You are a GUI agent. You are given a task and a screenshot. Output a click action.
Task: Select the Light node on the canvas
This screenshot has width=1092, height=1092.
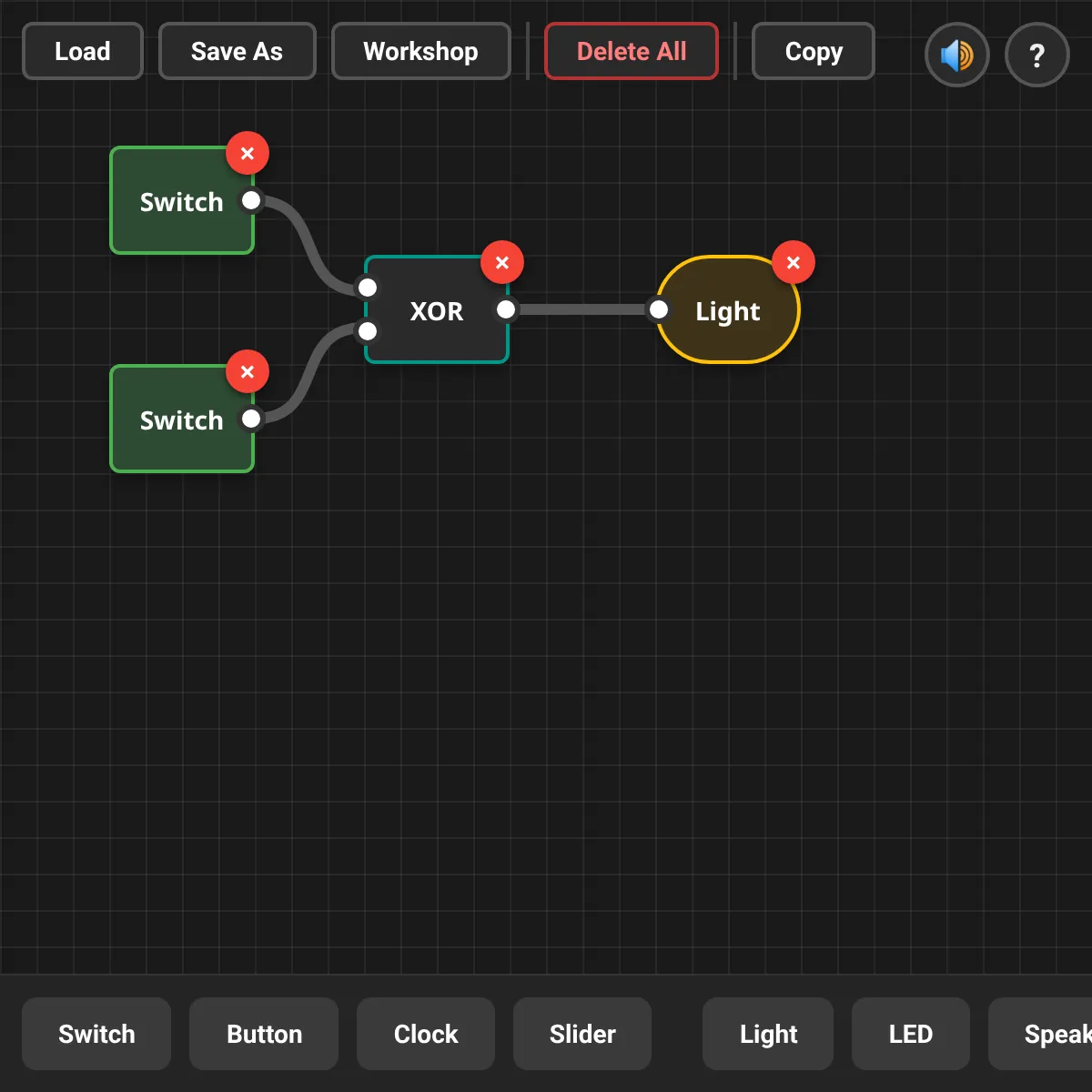pos(728,310)
